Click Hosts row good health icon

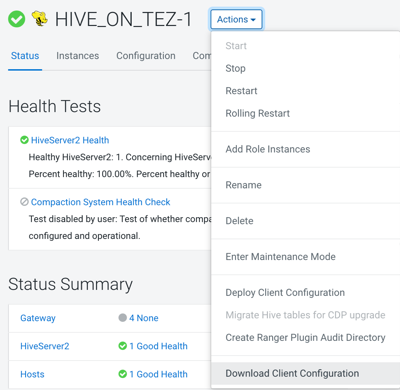coord(122,374)
